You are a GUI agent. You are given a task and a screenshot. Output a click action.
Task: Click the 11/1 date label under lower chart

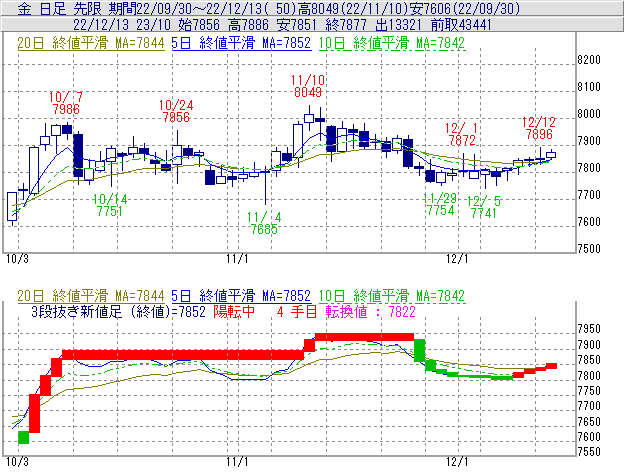coord(237,461)
